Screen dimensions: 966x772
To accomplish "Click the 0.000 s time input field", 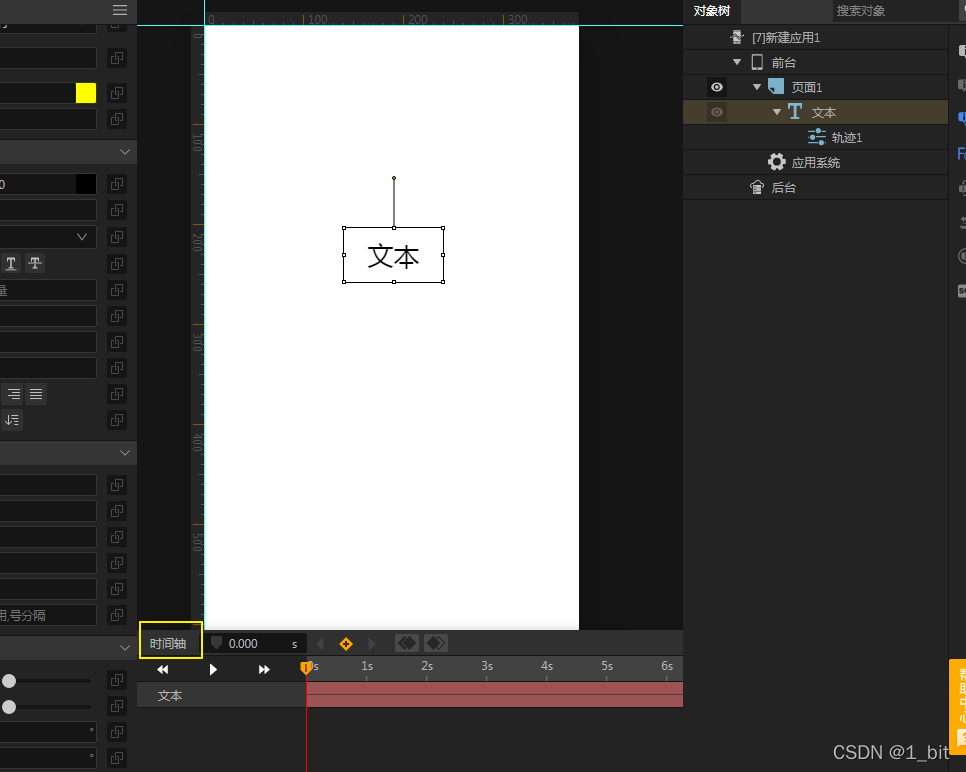I will (x=254, y=644).
